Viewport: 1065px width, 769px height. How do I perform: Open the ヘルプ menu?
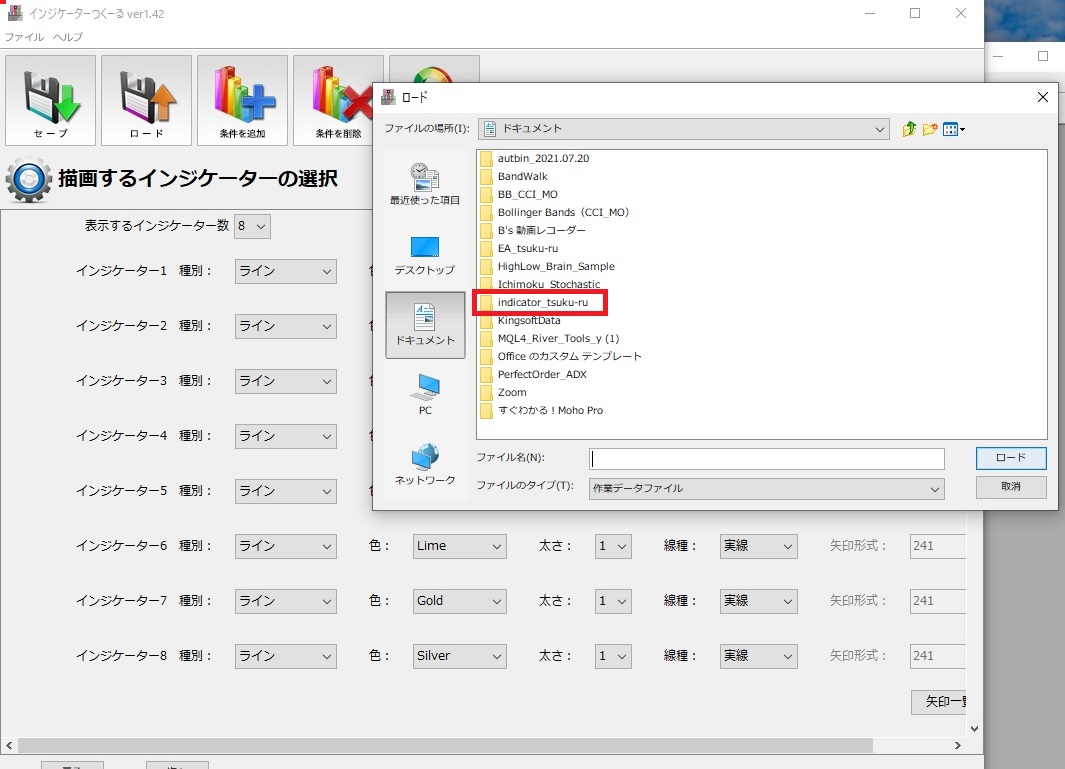click(68, 37)
